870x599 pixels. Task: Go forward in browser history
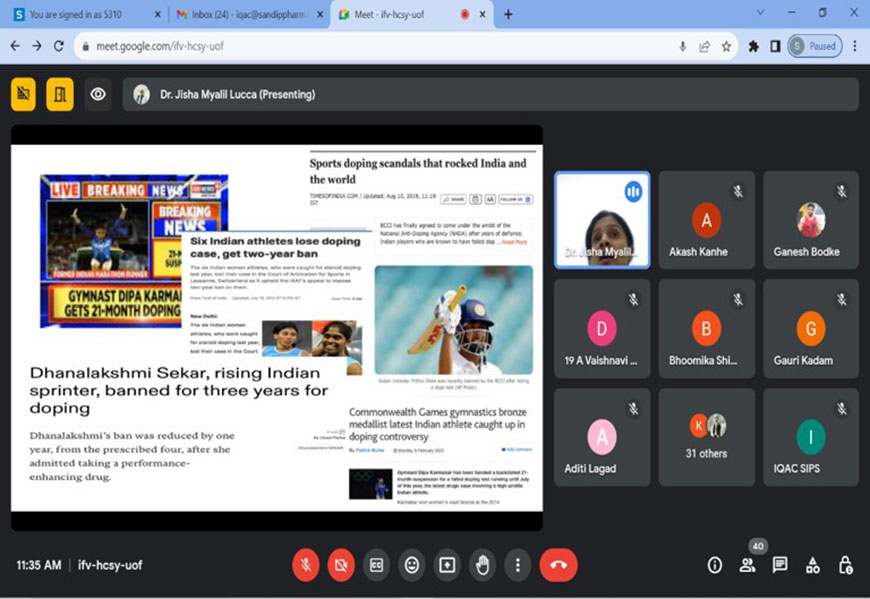pos(37,46)
